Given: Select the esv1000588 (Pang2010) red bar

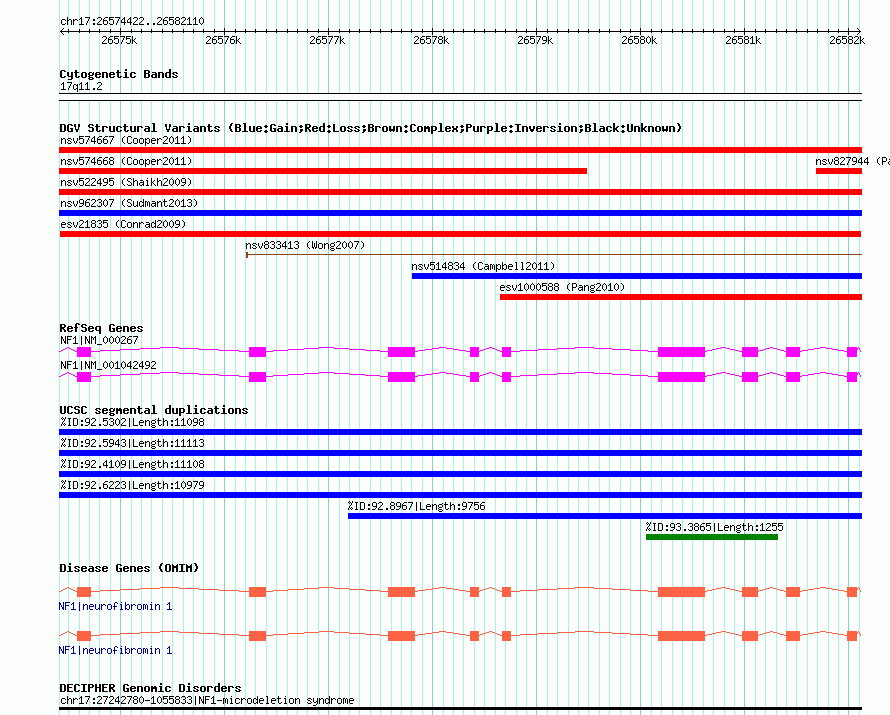Looking at the screenshot, I should (x=681, y=297).
